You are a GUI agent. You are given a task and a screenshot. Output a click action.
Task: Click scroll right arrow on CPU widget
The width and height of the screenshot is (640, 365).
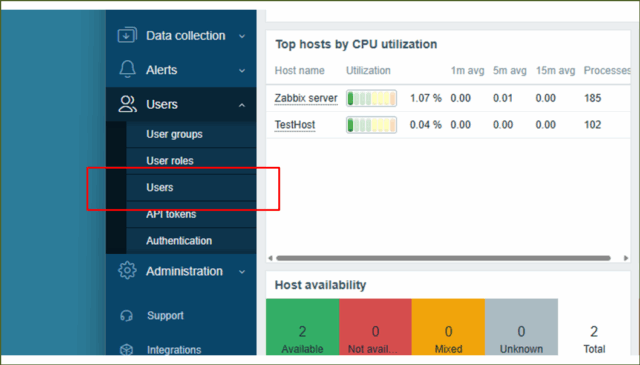click(x=626, y=258)
